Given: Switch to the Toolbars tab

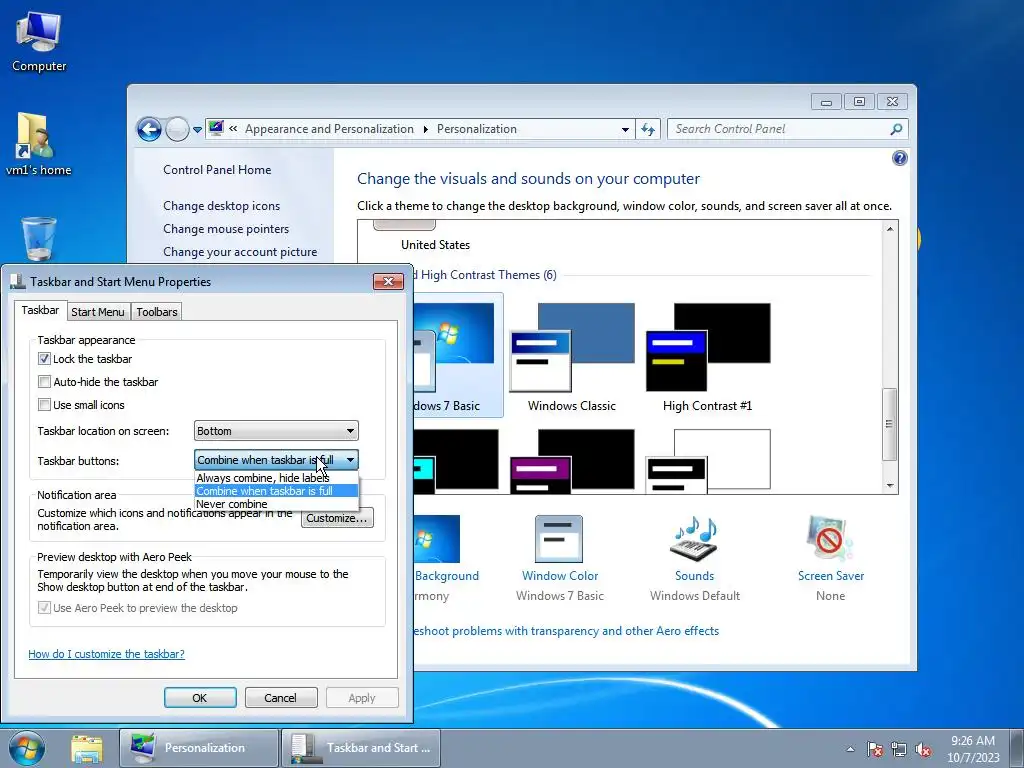Looking at the screenshot, I should pyautogui.click(x=157, y=312).
